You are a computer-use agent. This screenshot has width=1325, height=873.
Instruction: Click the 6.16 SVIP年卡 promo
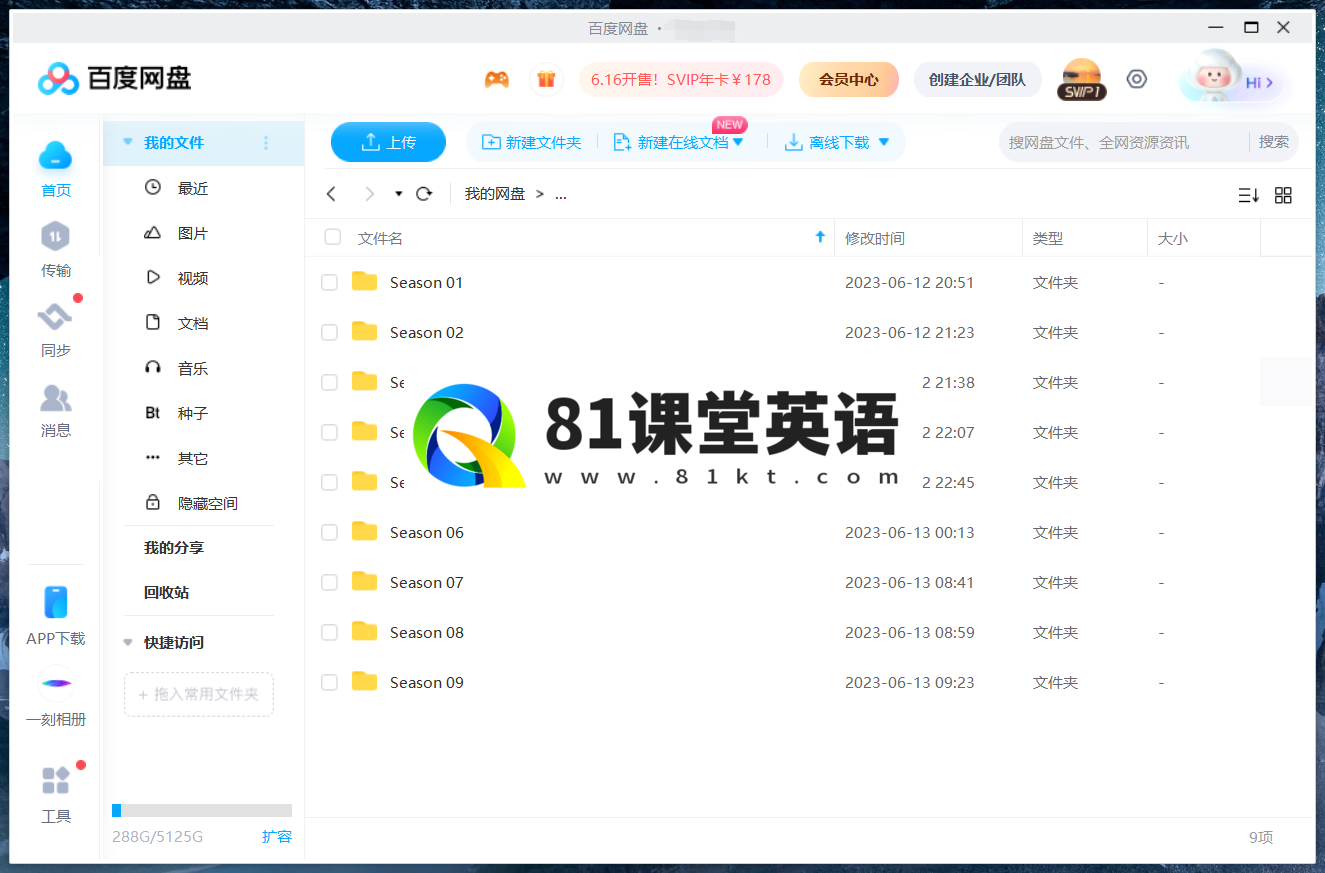(x=681, y=79)
